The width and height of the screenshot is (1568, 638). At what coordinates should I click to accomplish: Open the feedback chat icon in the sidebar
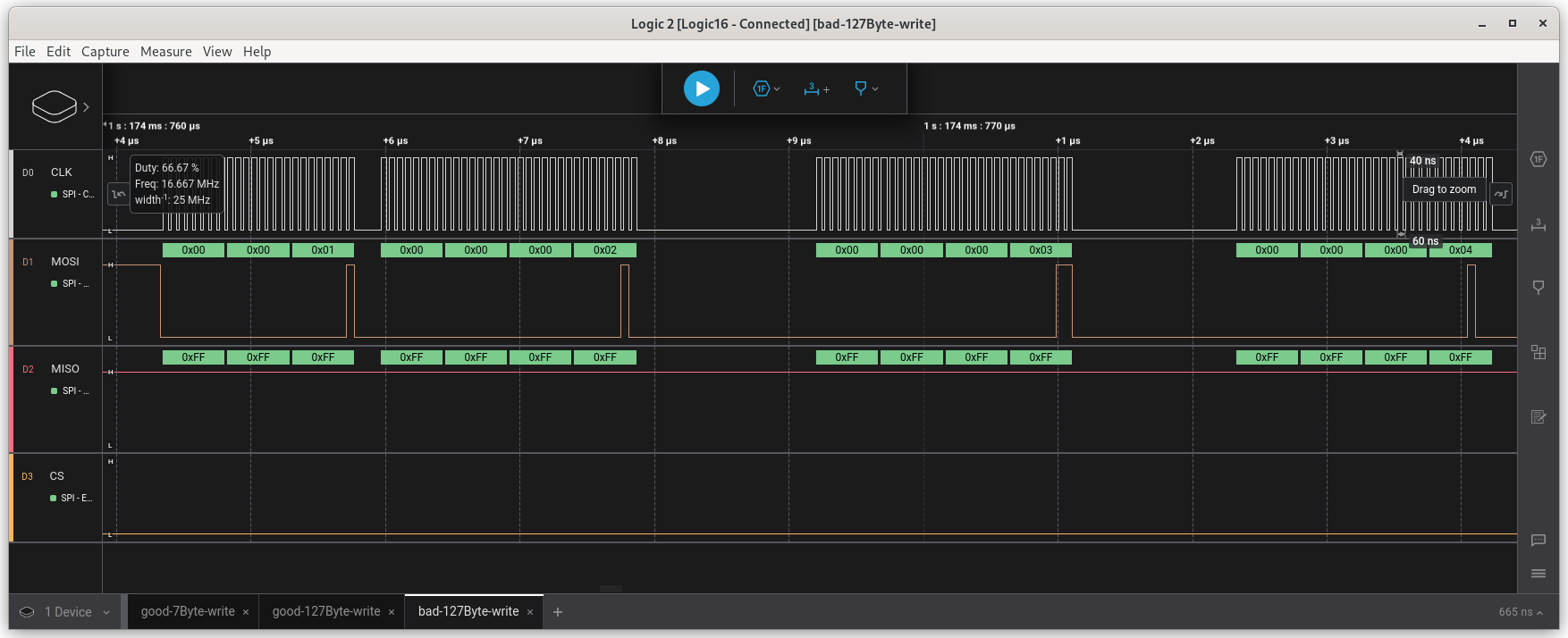(1538, 540)
